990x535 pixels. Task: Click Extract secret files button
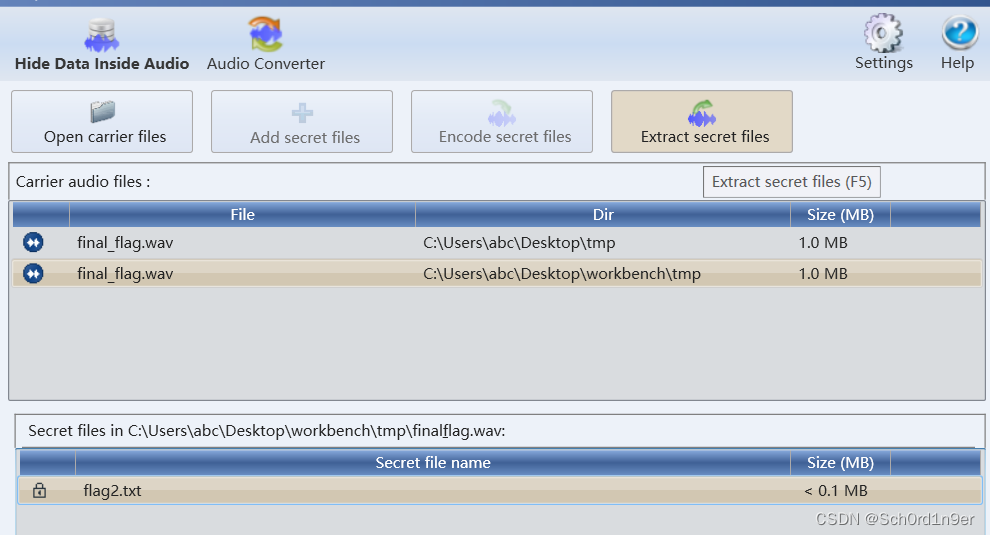tap(701, 121)
